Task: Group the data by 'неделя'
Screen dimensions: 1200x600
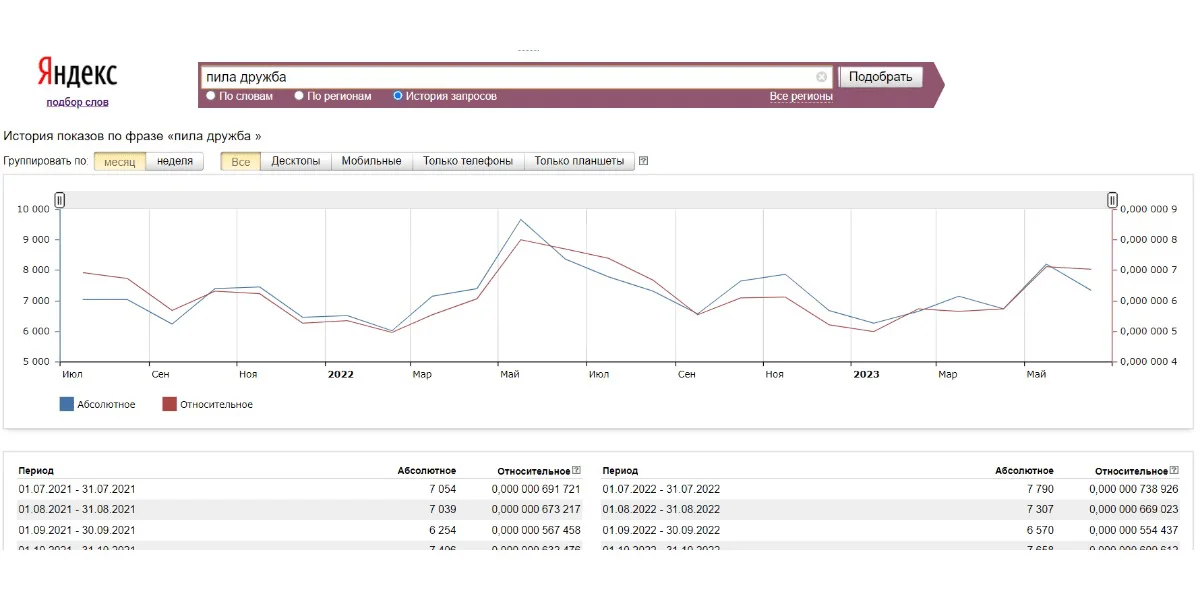Action: (175, 161)
